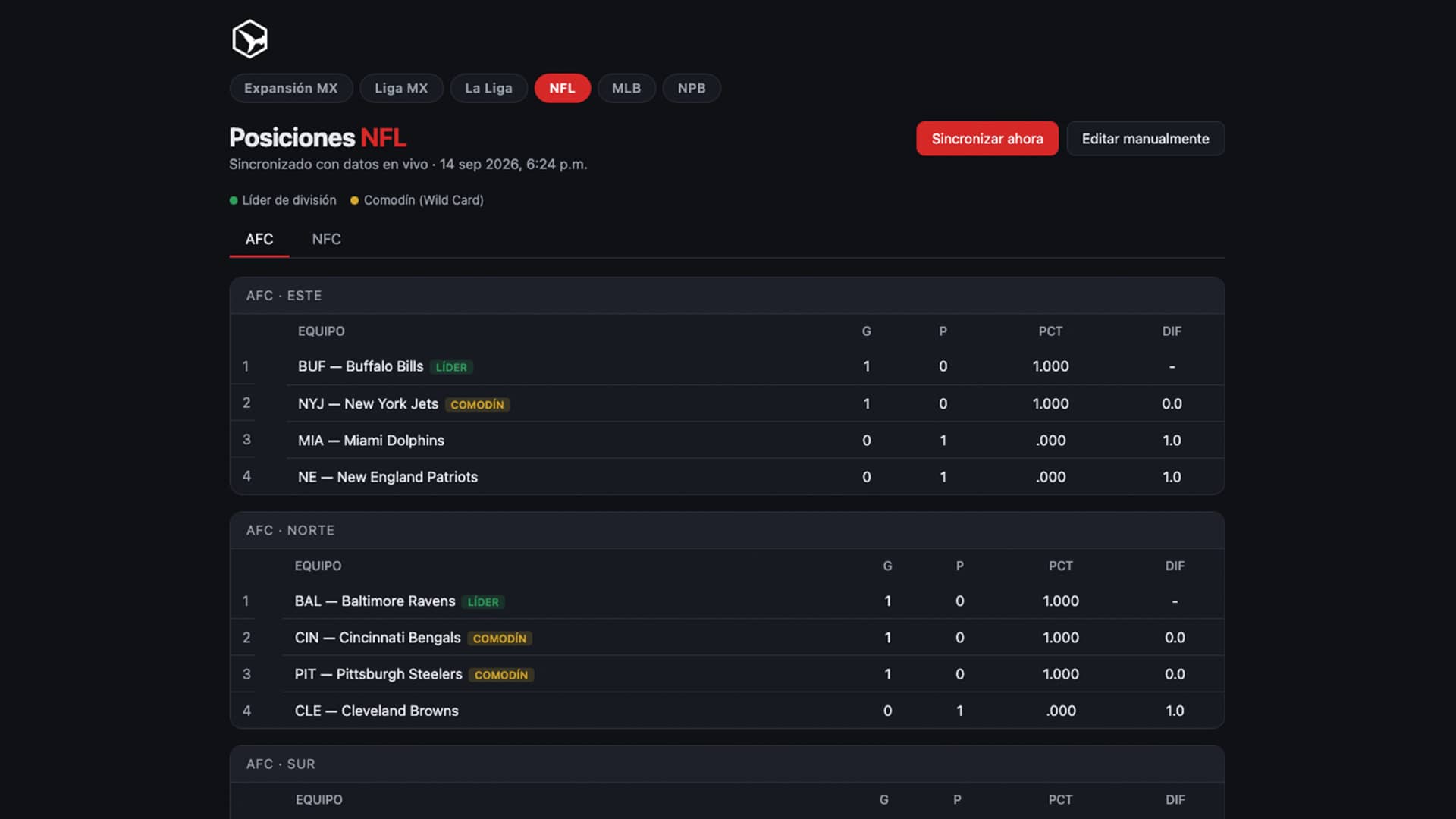This screenshot has height=819, width=1456.
Task: Click COMODÍN badge beside New York Jets
Action: pyautogui.click(x=477, y=405)
